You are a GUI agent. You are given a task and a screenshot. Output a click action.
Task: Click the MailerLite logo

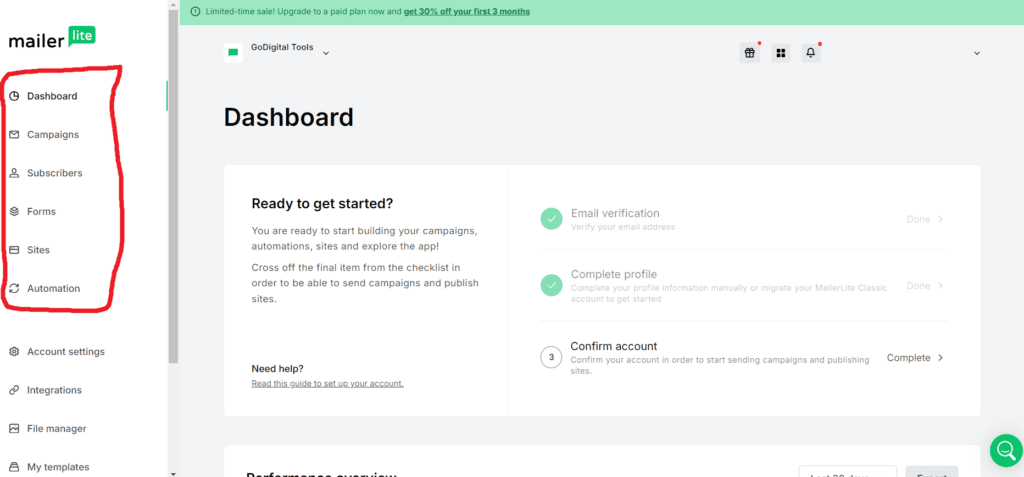point(52,39)
